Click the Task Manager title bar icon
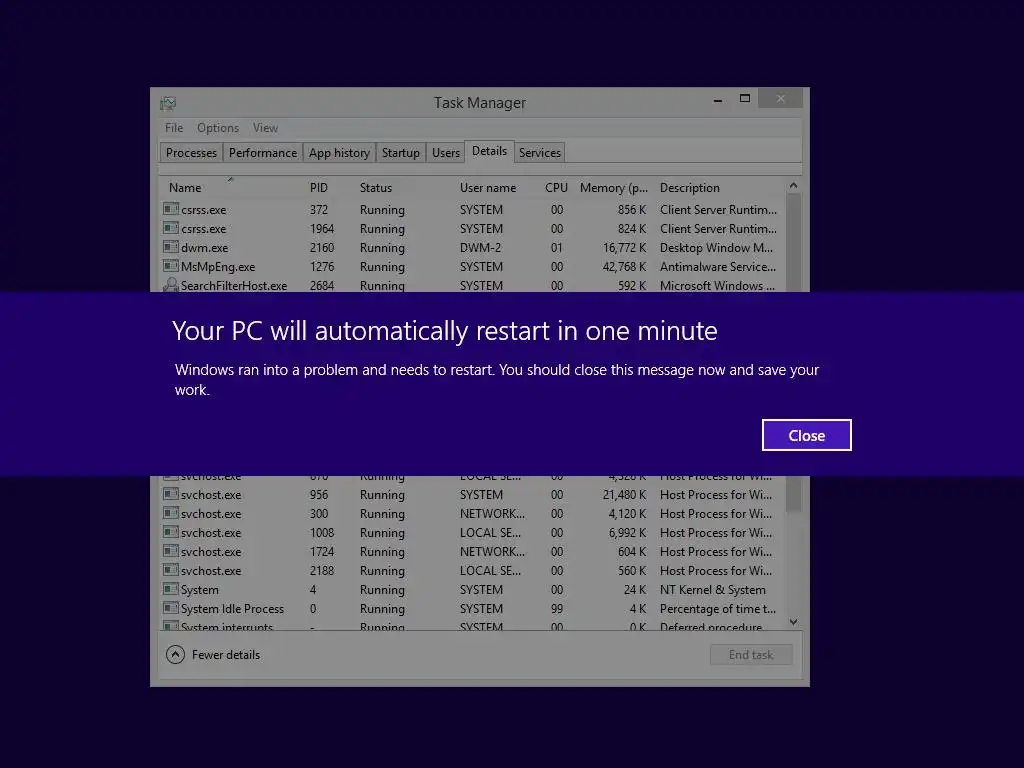This screenshot has height=768, width=1024. coord(168,103)
